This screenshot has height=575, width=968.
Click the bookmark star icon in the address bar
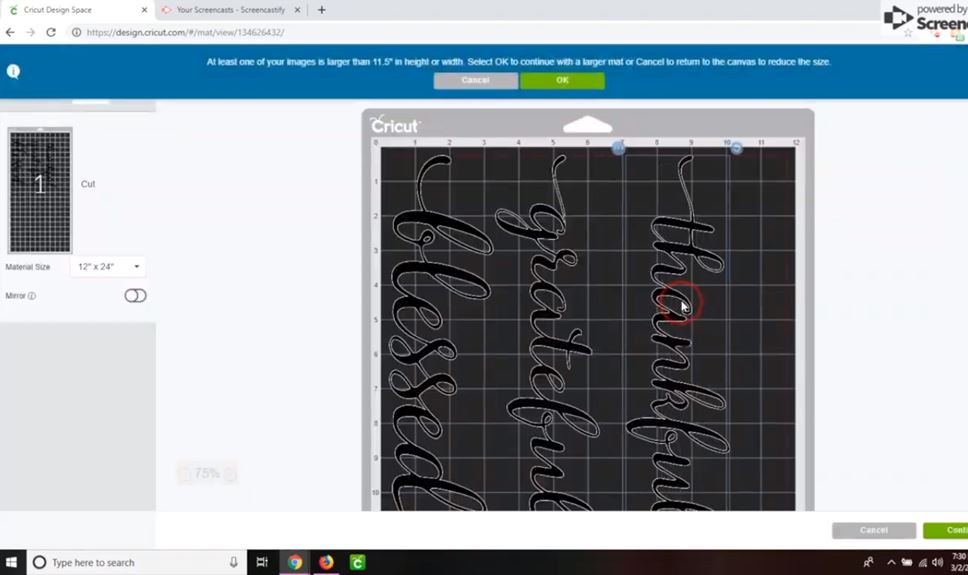click(x=908, y=33)
